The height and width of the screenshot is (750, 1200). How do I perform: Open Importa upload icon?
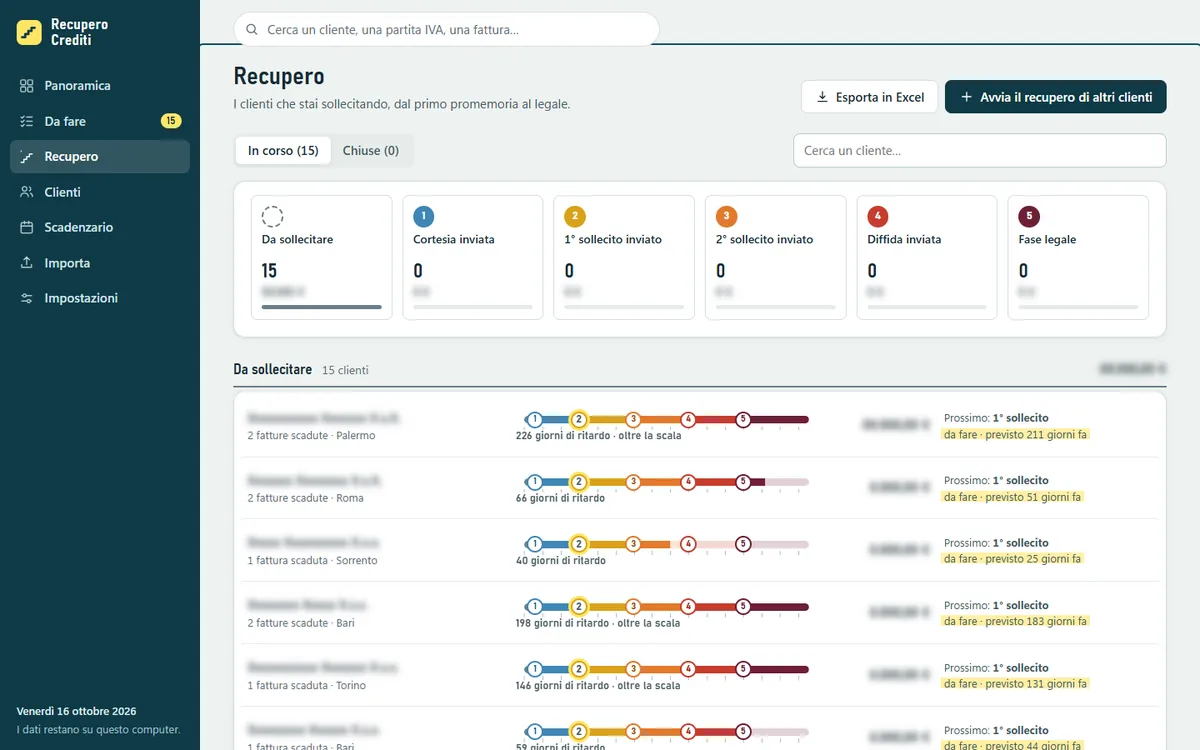pos(27,263)
